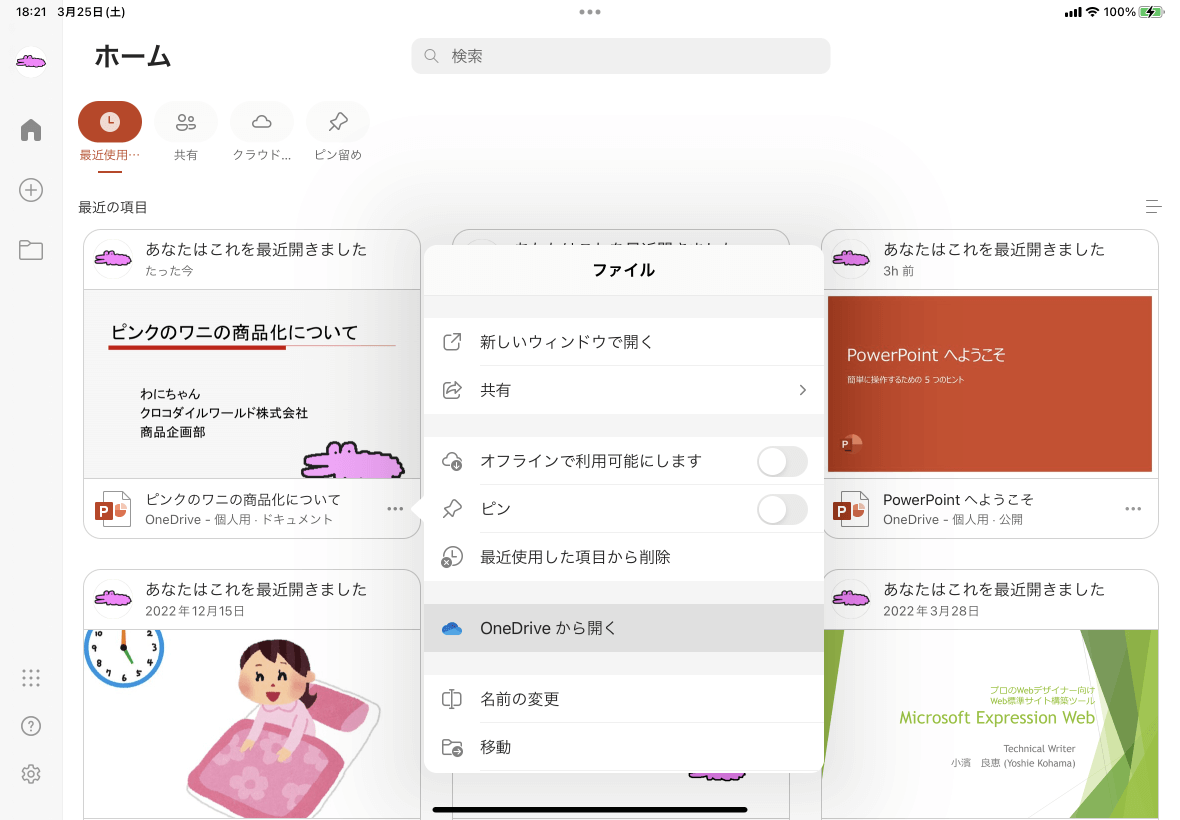Click the 2022年12月15日 card header

[252, 600]
